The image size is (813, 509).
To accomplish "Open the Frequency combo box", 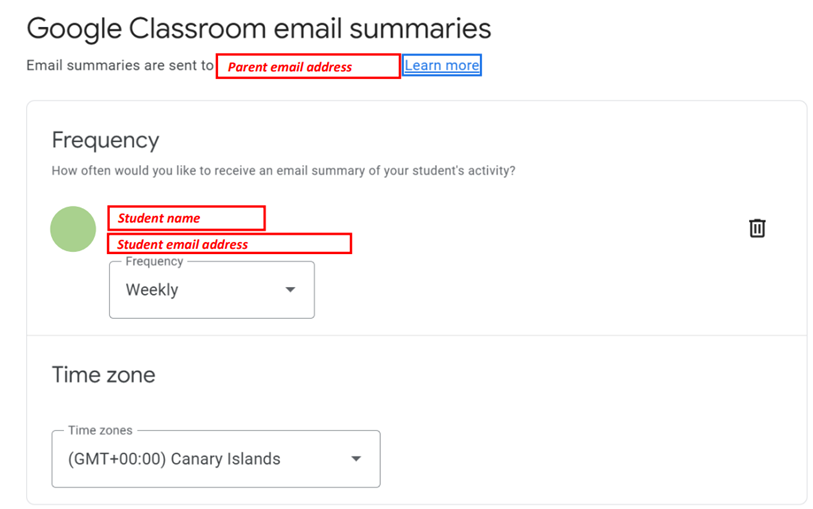I will pos(211,290).
